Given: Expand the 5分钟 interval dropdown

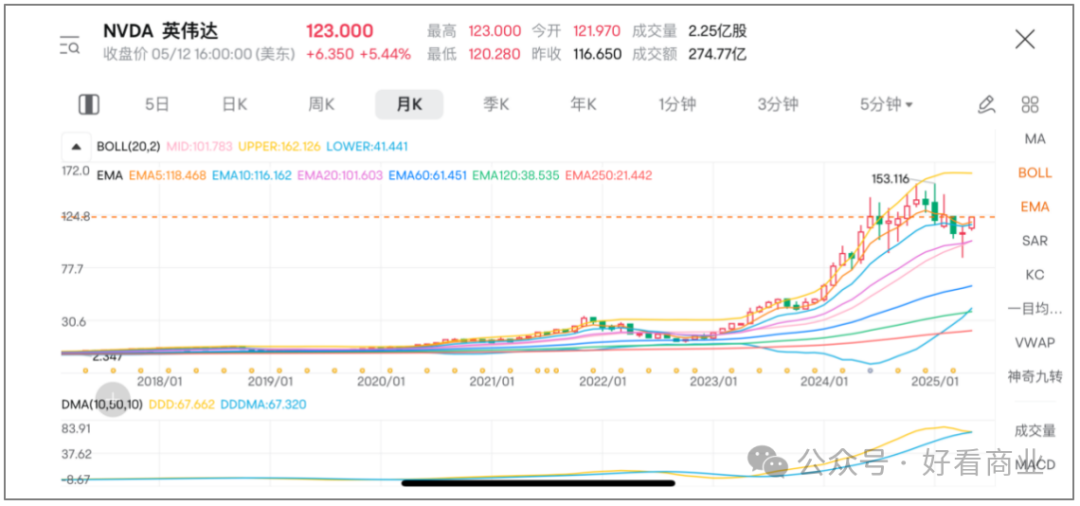Looking at the screenshot, I should pos(886,104).
